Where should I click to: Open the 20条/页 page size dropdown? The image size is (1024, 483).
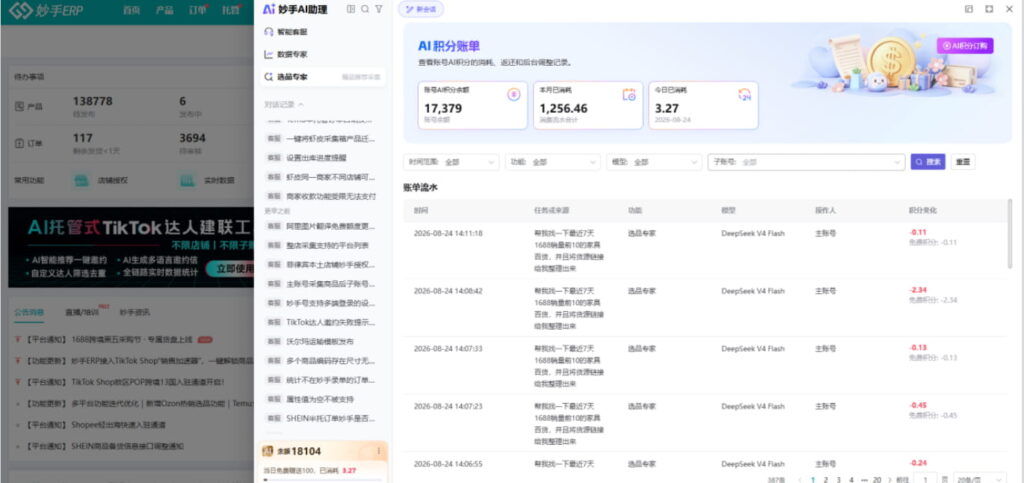click(x=980, y=480)
